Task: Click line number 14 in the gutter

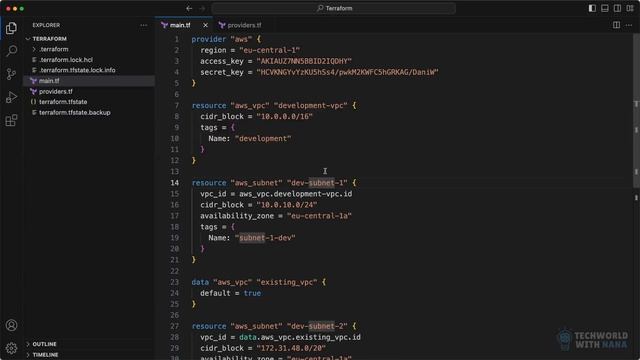Action: pos(175,183)
